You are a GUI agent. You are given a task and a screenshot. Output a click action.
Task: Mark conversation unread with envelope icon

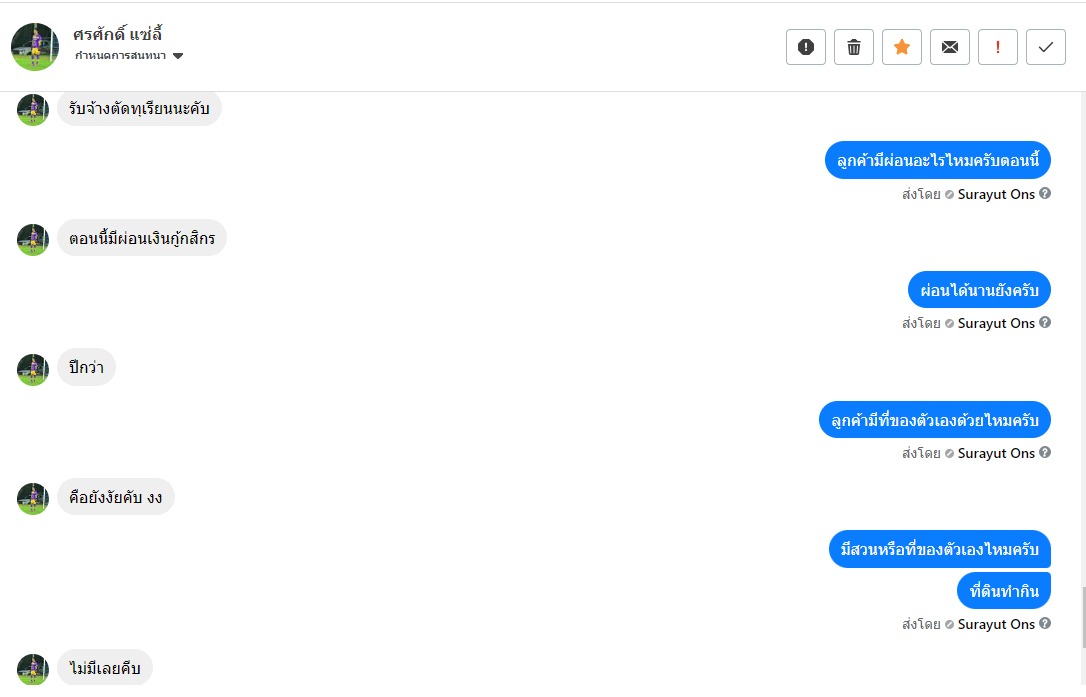(949, 47)
